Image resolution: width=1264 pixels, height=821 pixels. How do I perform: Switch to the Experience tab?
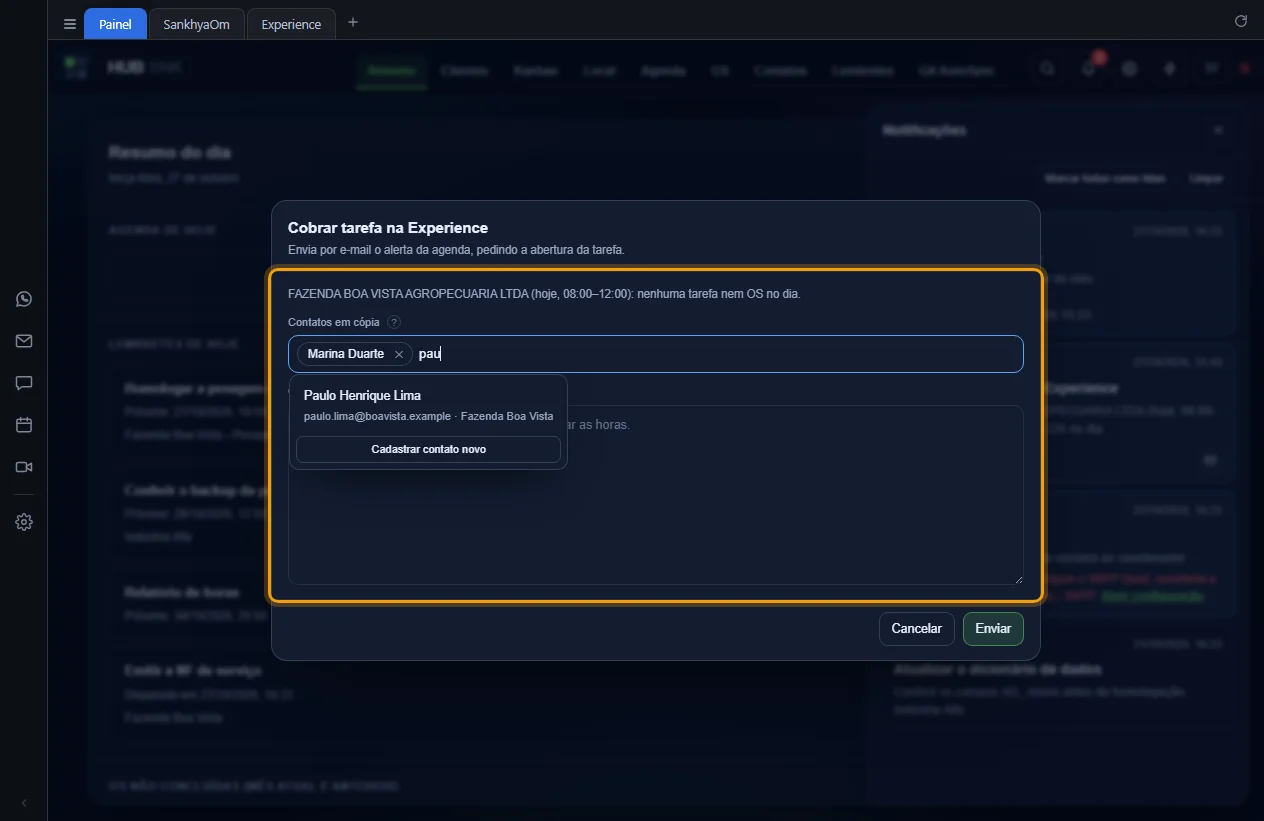click(291, 24)
